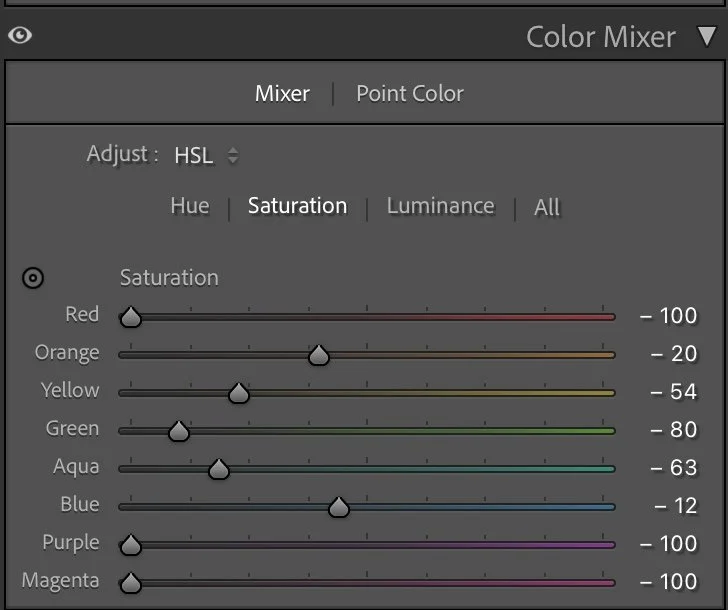Activate the Saturation targeted adjustment tool

click(33, 278)
